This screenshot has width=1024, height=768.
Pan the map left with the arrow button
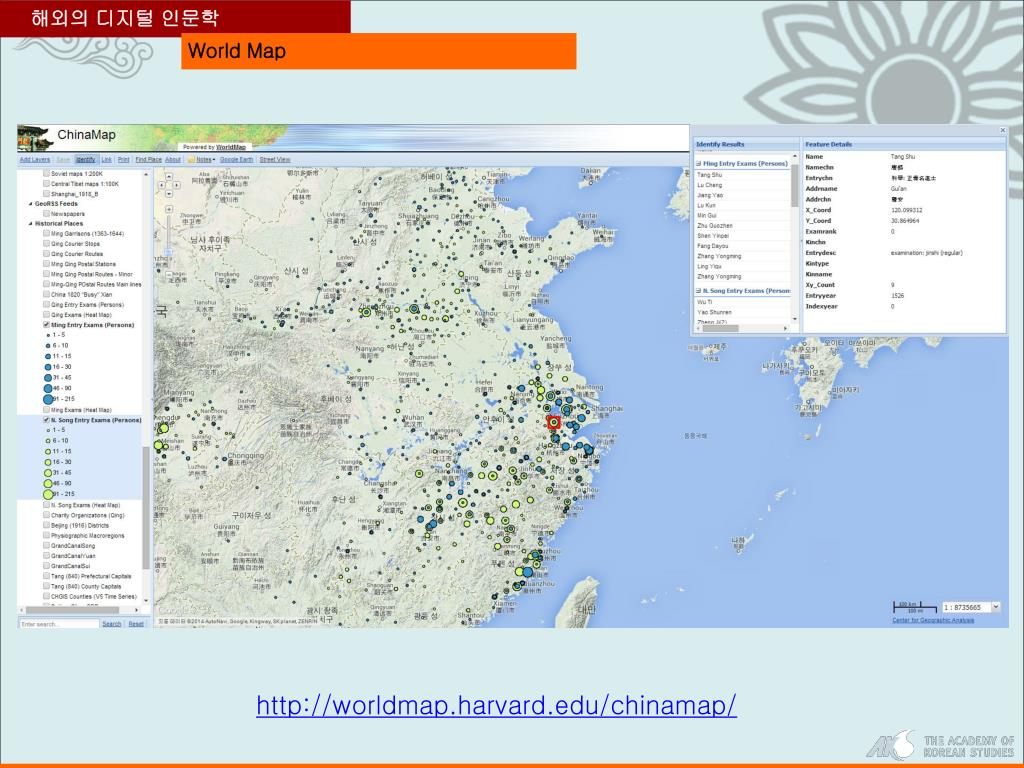click(x=163, y=185)
